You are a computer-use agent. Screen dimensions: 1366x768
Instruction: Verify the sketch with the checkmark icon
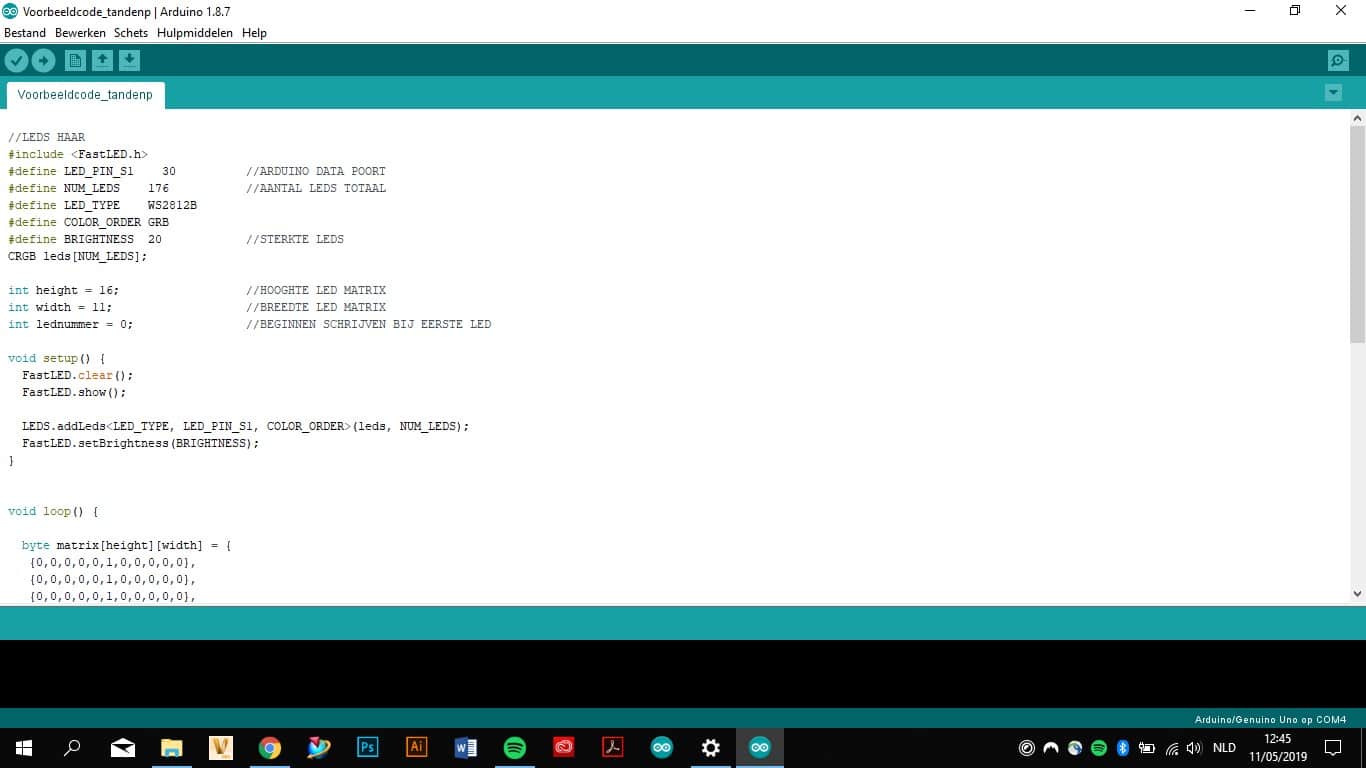coord(16,60)
